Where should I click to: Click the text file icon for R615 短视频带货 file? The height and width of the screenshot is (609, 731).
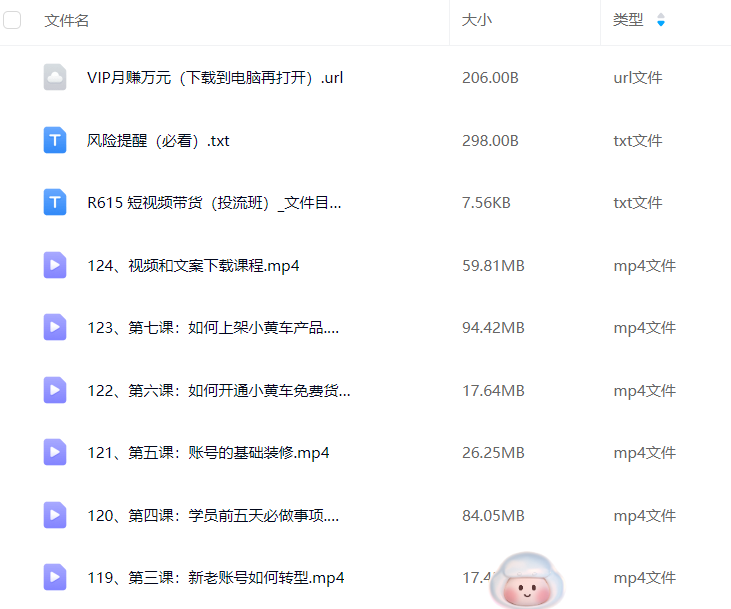pyautogui.click(x=55, y=202)
